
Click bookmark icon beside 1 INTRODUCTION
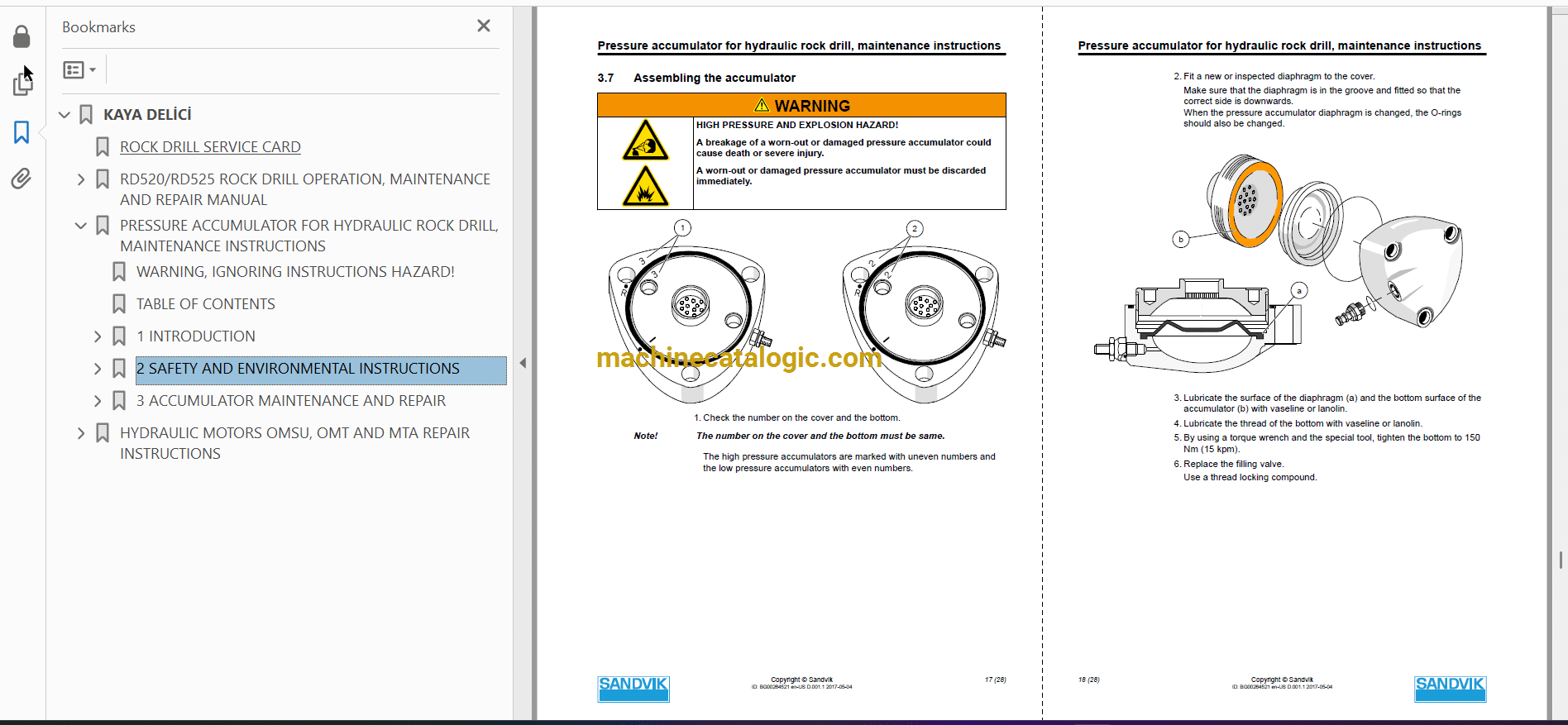(119, 336)
